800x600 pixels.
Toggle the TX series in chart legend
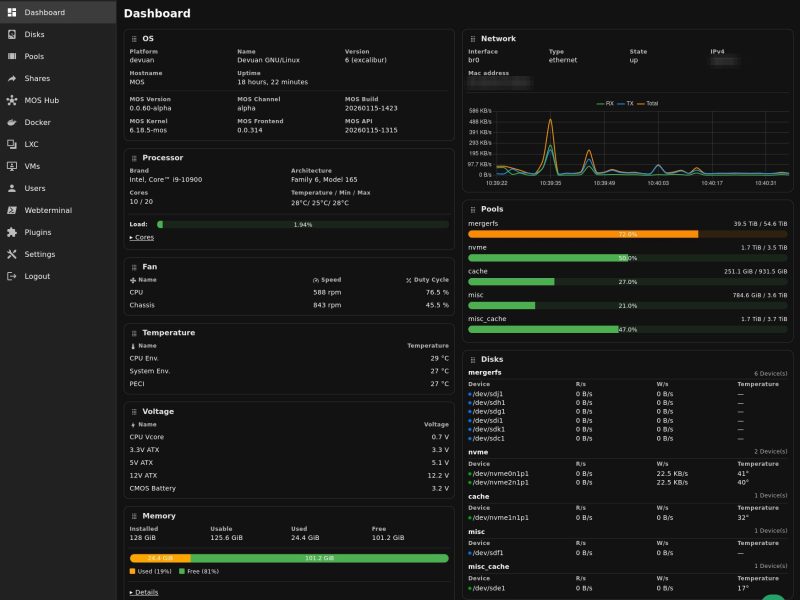[x=626, y=103]
